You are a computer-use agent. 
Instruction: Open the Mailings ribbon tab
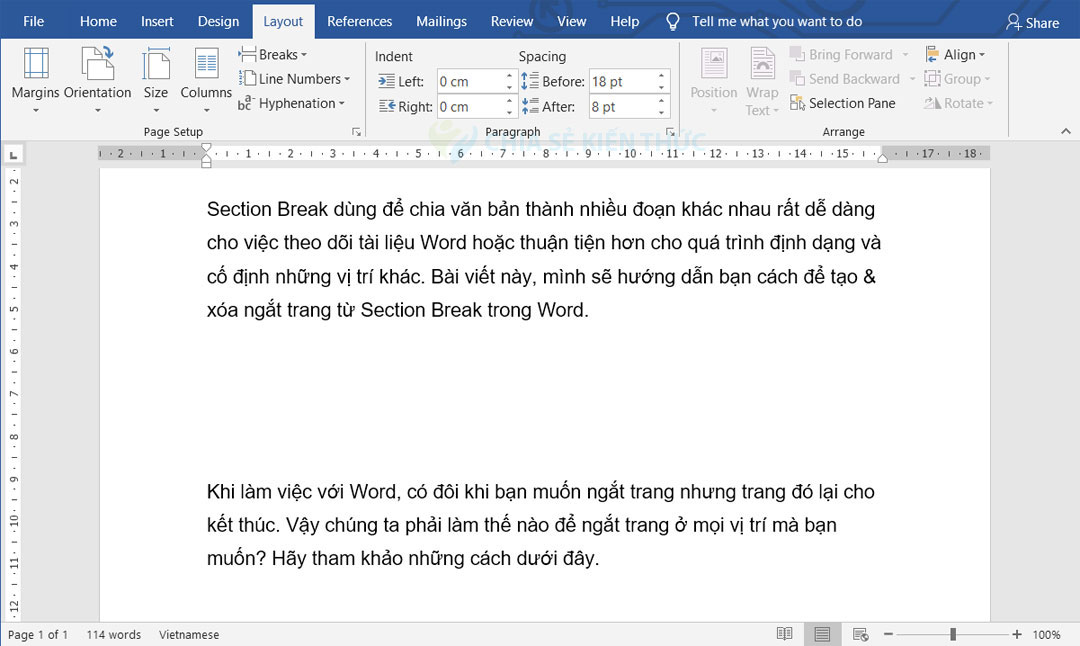[441, 20]
